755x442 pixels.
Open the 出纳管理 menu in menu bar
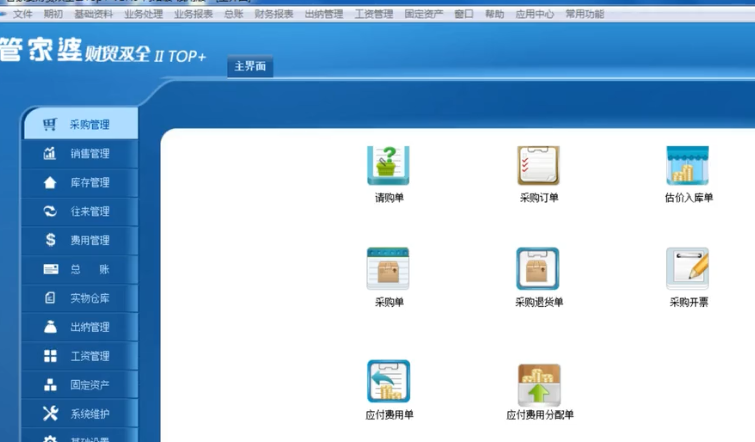pyautogui.click(x=324, y=14)
